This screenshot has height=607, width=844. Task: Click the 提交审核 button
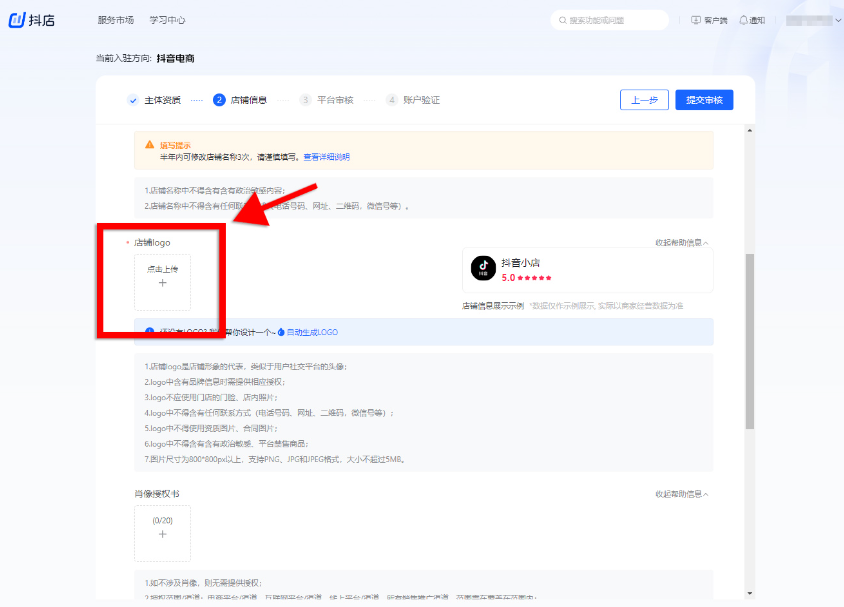tap(704, 100)
